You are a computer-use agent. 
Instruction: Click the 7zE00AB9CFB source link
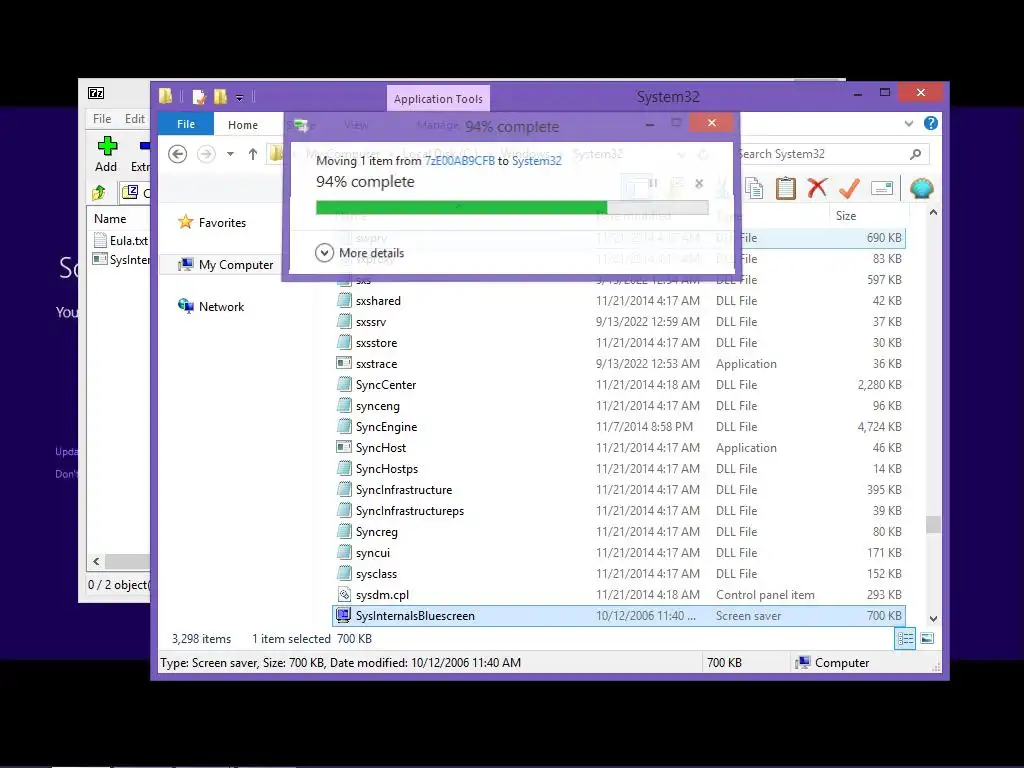(460, 161)
